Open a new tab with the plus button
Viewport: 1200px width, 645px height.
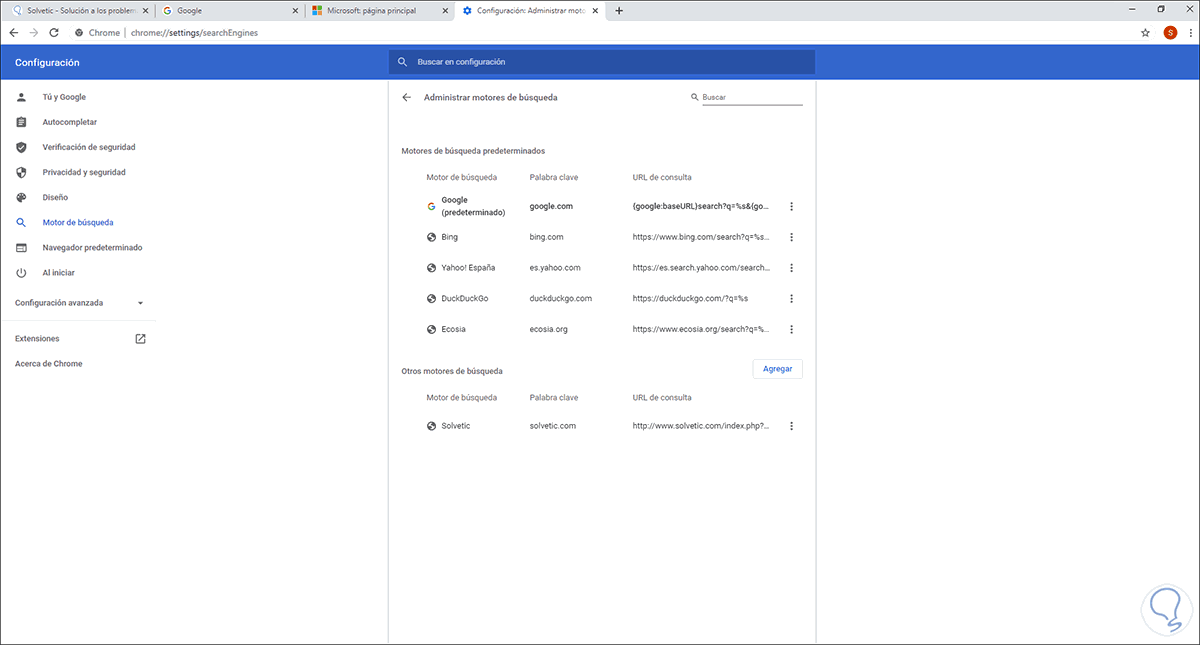click(619, 10)
